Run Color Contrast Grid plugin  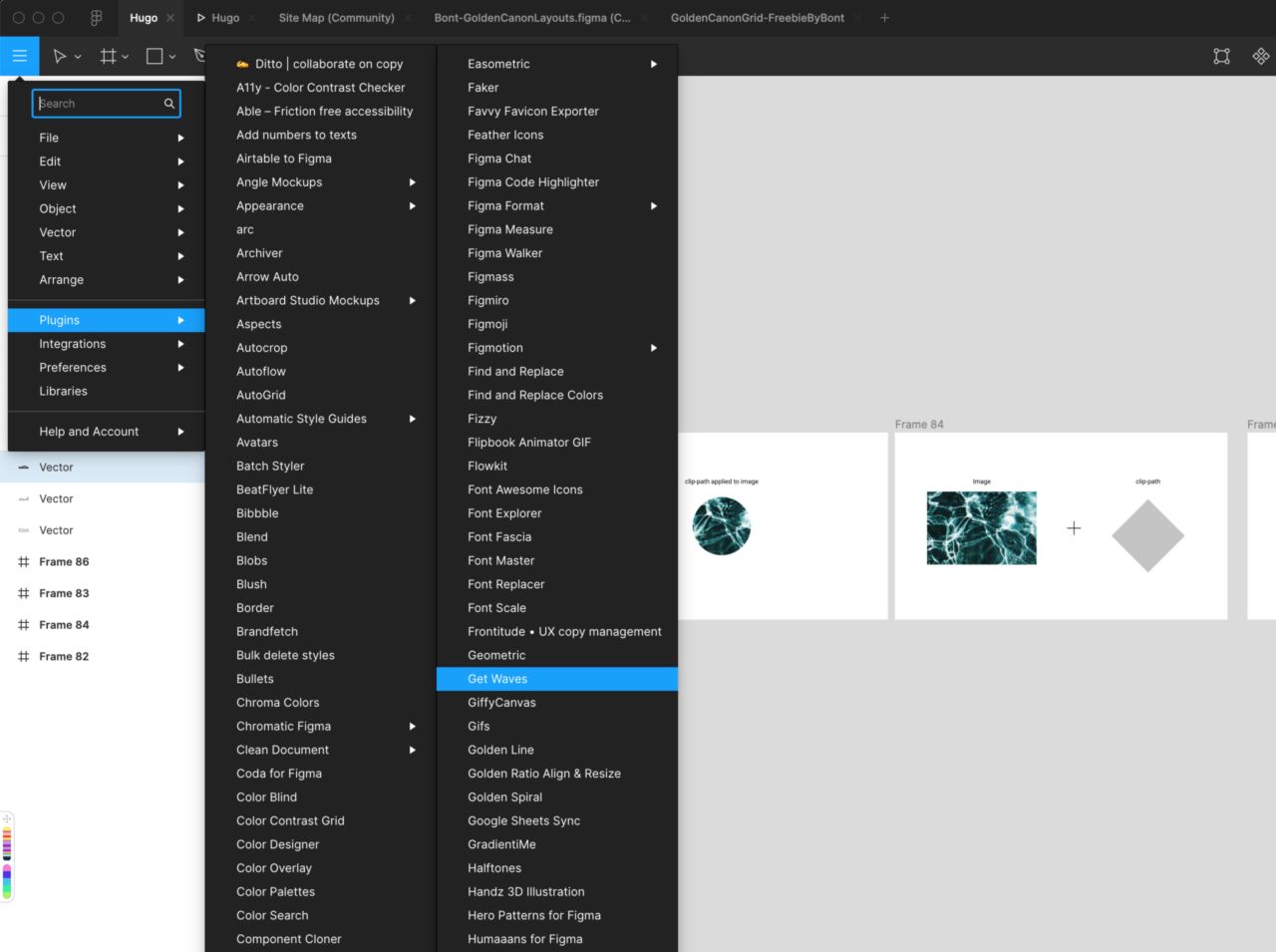(x=320, y=821)
